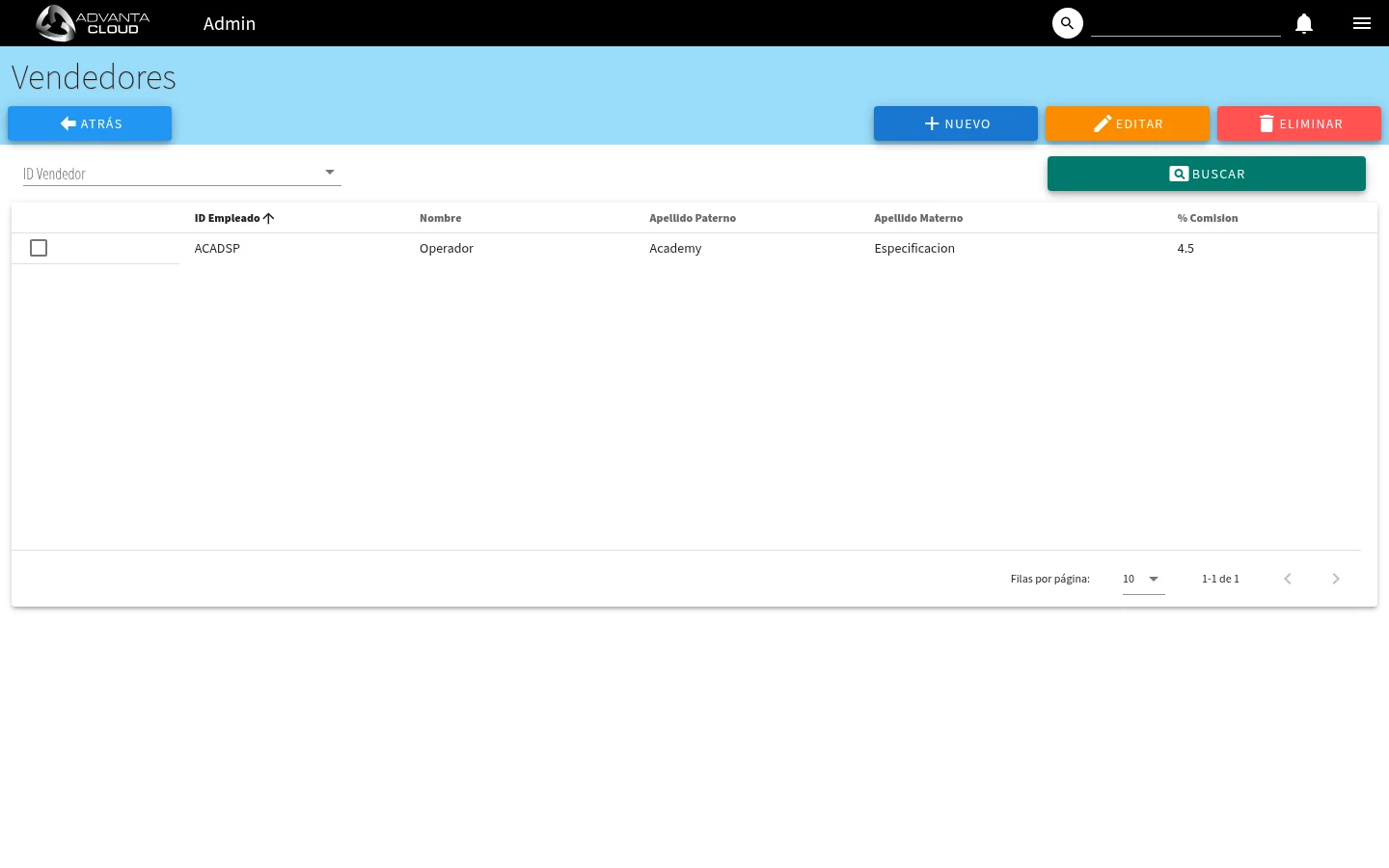Sort by % Comision column header
The height and width of the screenshot is (868, 1389).
point(1207,218)
